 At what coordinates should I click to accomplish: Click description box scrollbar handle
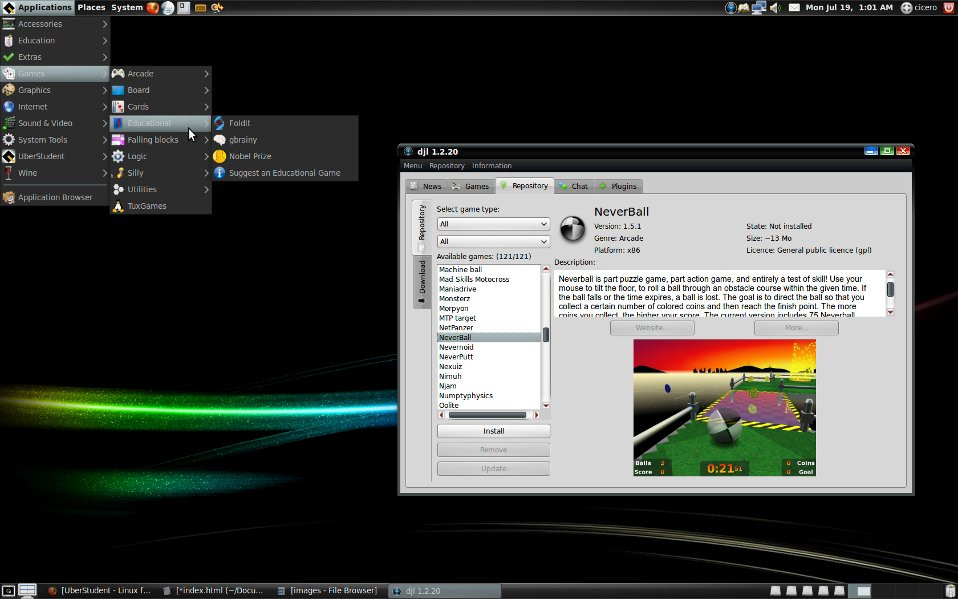[890, 290]
